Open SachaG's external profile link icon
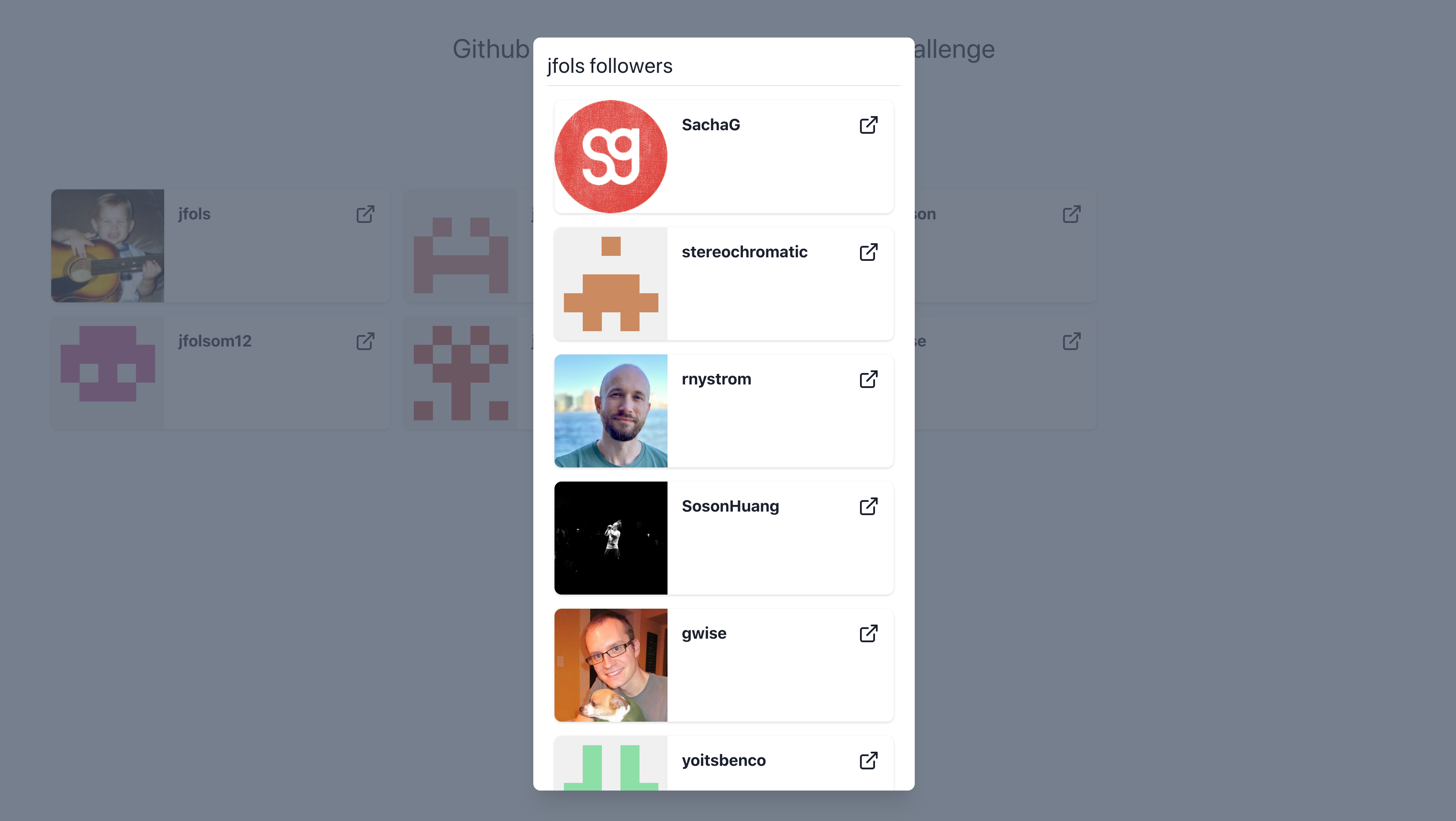The height and width of the screenshot is (821, 1456). tap(868, 125)
